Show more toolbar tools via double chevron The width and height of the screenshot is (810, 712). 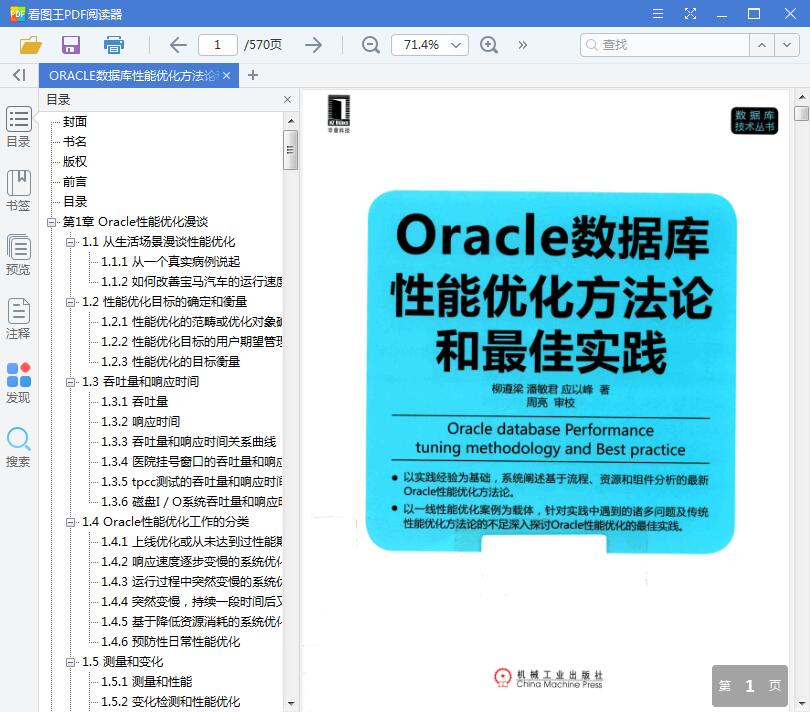[523, 45]
